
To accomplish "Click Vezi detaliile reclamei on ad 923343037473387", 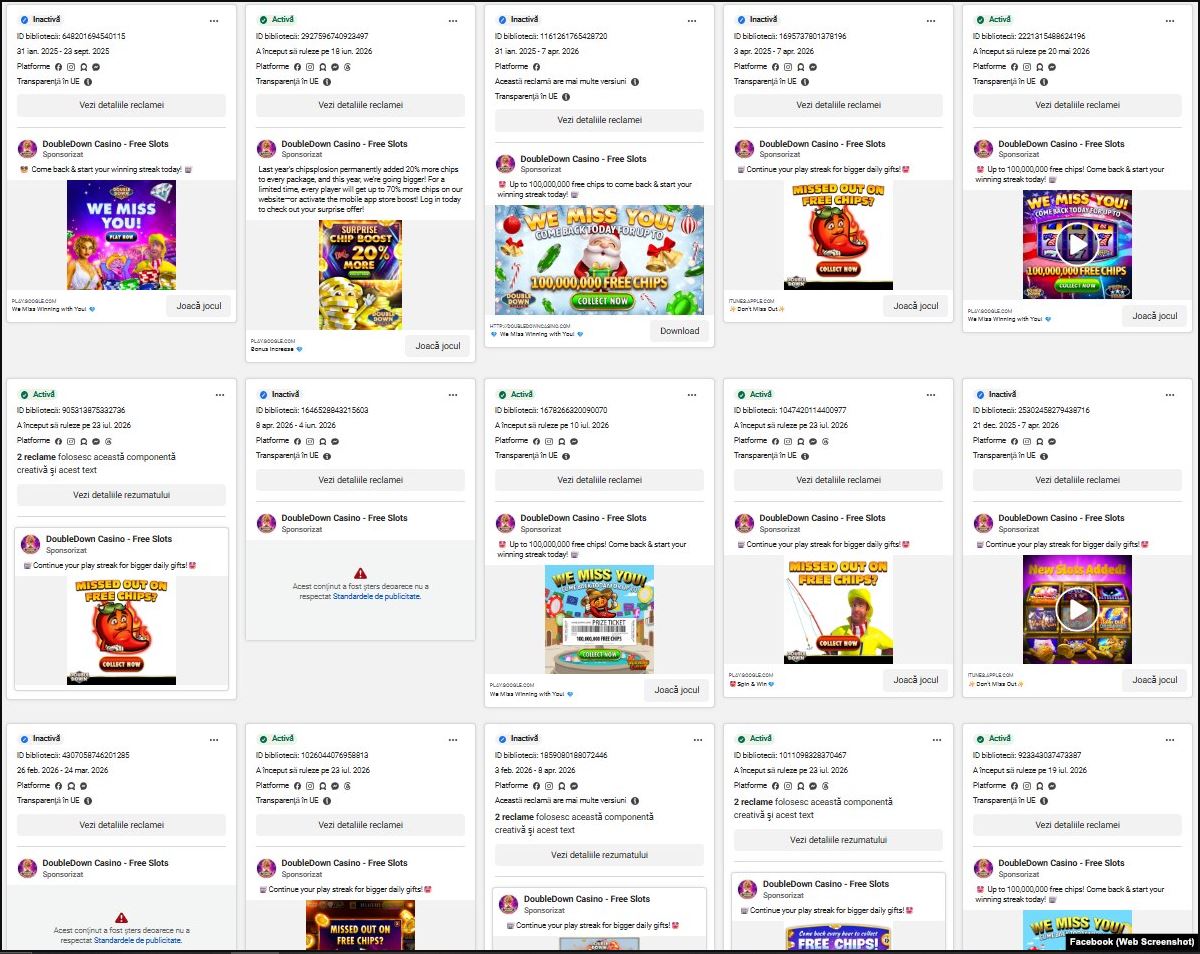I will [1077, 825].
